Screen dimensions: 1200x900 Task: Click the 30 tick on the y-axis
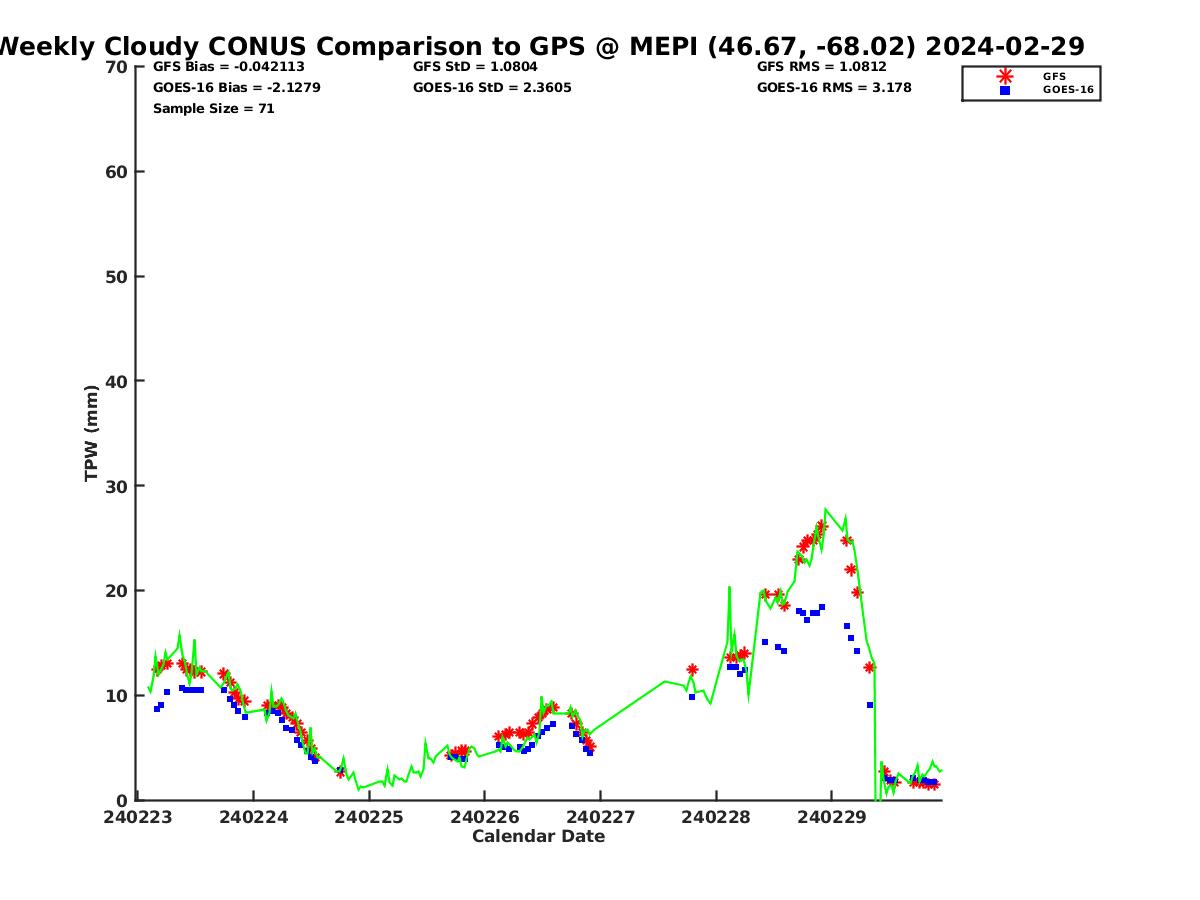117,486
